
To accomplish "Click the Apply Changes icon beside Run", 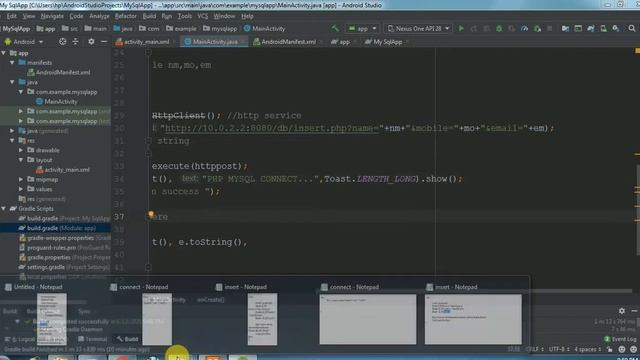I will pyautogui.click(x=474, y=29).
